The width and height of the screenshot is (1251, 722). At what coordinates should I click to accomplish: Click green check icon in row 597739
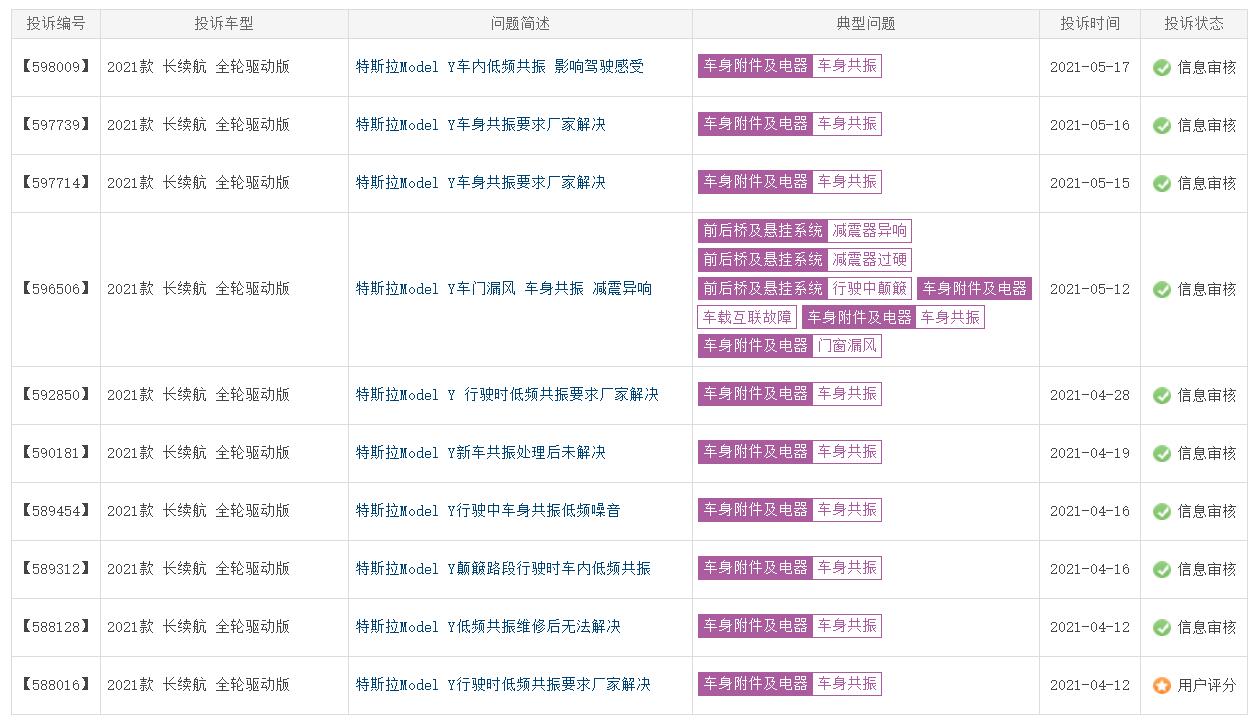click(x=1161, y=126)
